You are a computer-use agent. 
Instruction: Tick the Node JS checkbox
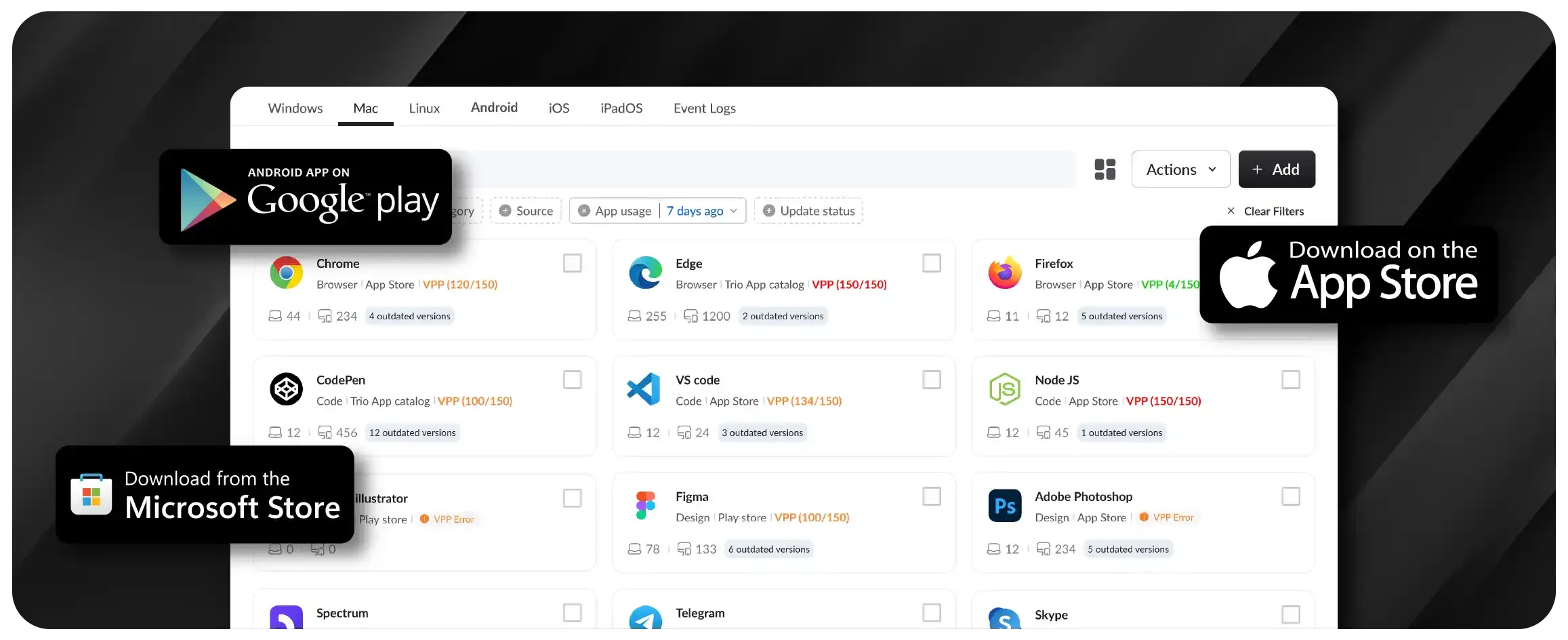1291,380
